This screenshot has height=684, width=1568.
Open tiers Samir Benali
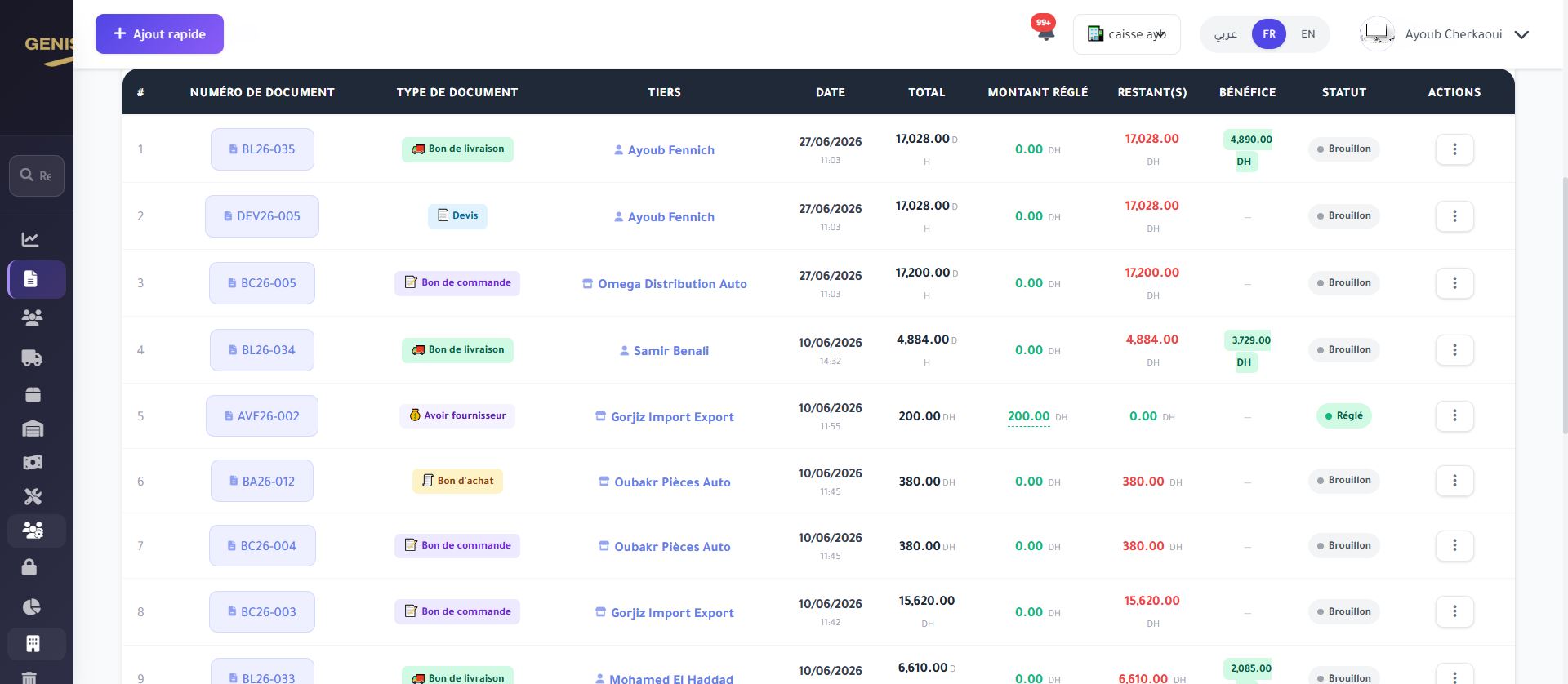pyautogui.click(x=664, y=351)
